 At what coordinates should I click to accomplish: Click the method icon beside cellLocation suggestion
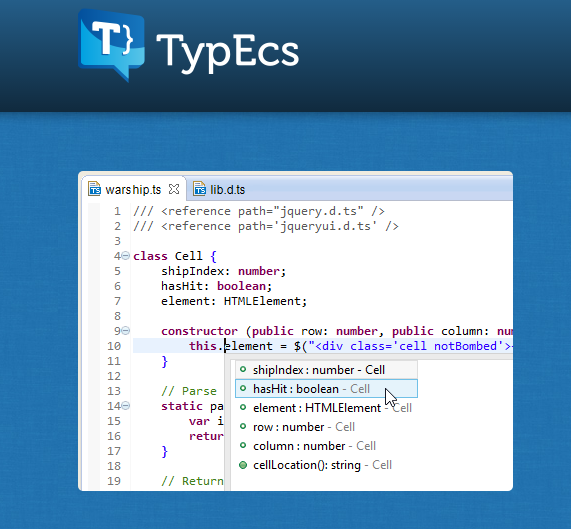[243, 465]
